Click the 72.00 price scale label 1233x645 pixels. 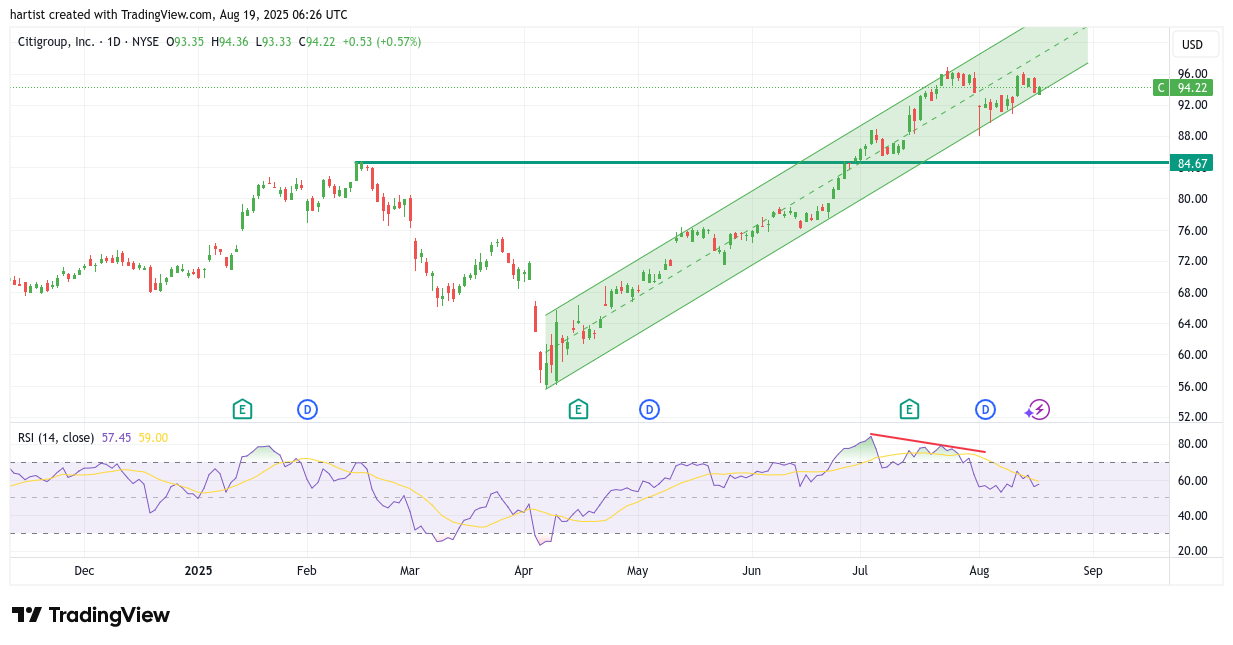point(1192,261)
